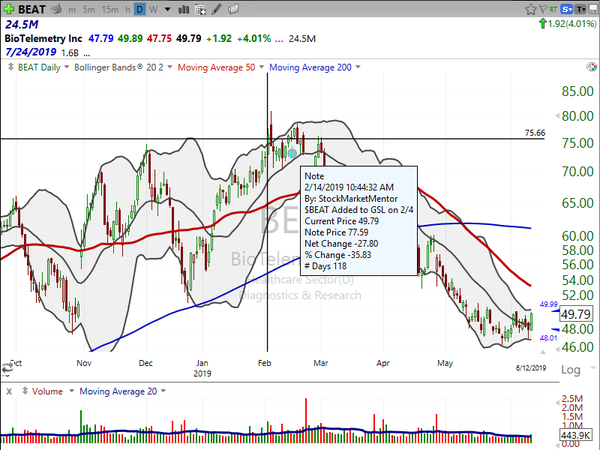Screen dimensions: 600x450
Task: Click the flag icon in the top bar
Action: tap(543, 9)
